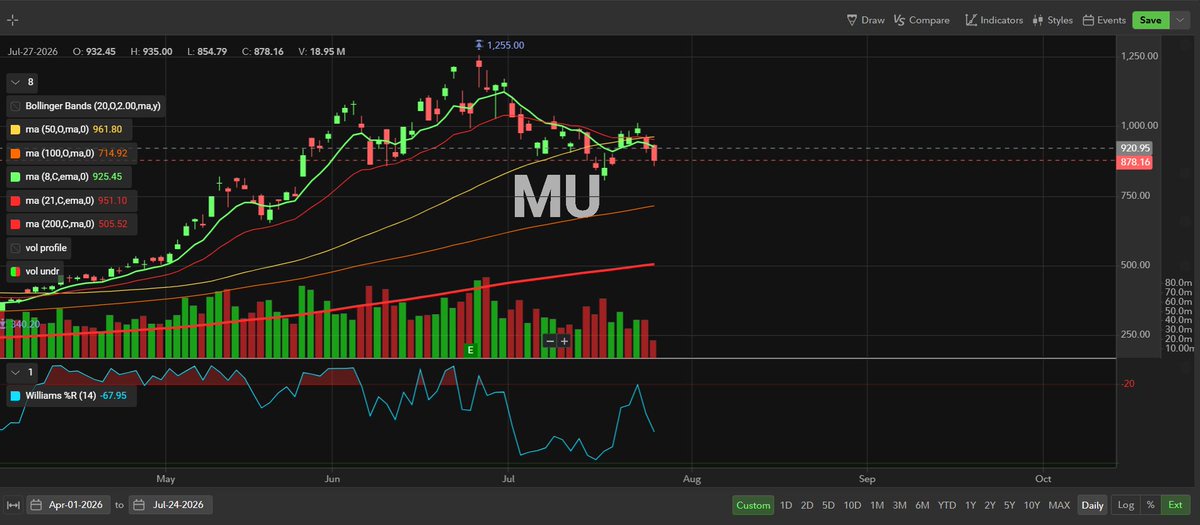Click the crosshair cursor icon
1200x525 pixels.
click(x=13, y=20)
